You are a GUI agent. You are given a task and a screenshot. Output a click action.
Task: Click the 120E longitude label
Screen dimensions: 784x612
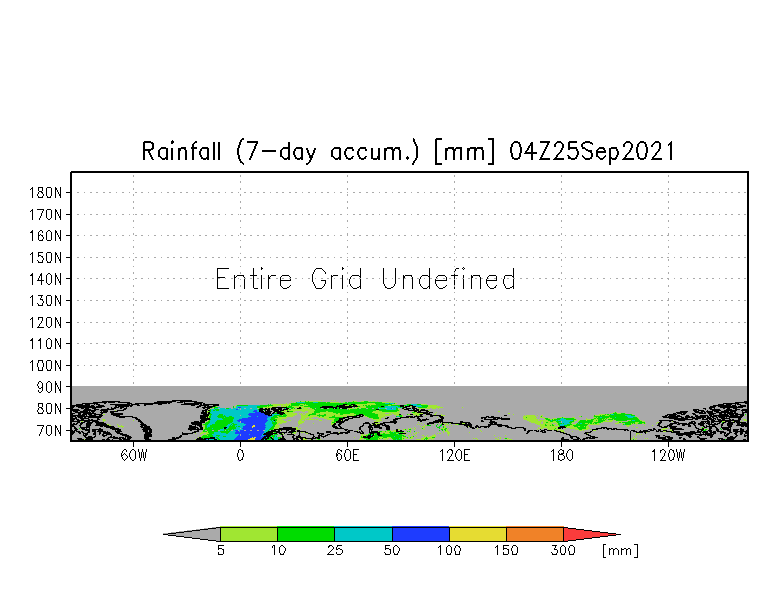click(454, 456)
